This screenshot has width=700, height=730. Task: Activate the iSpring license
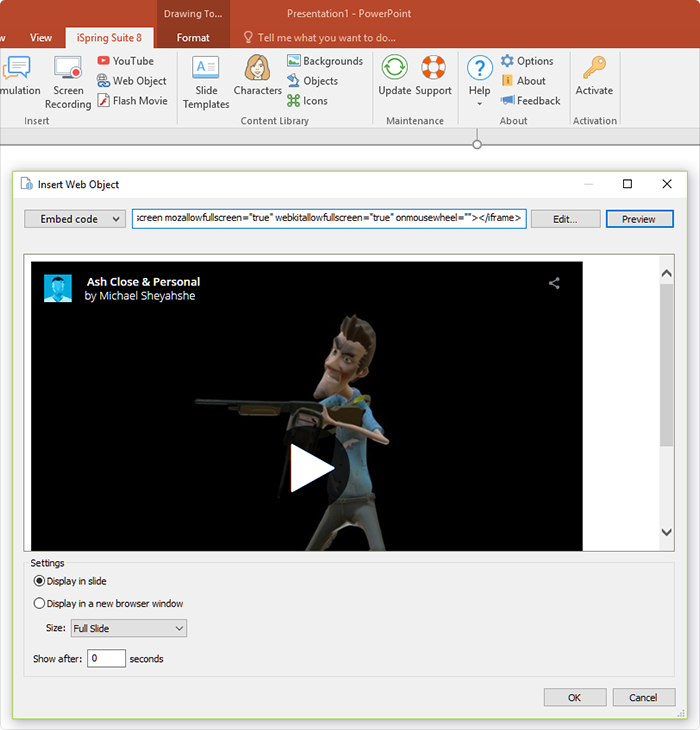(x=594, y=75)
